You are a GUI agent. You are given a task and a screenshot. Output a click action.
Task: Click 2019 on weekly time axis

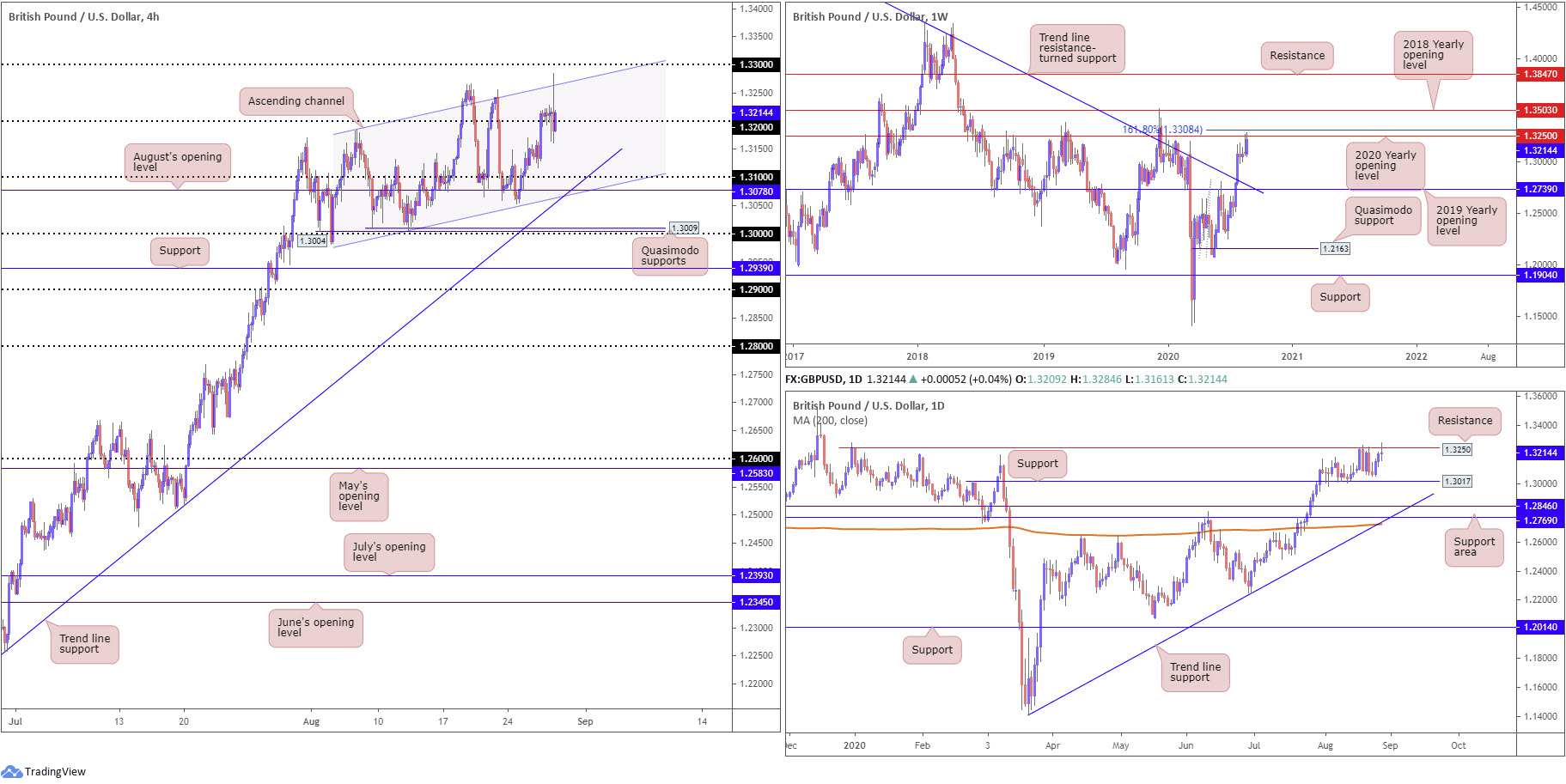pos(1044,356)
